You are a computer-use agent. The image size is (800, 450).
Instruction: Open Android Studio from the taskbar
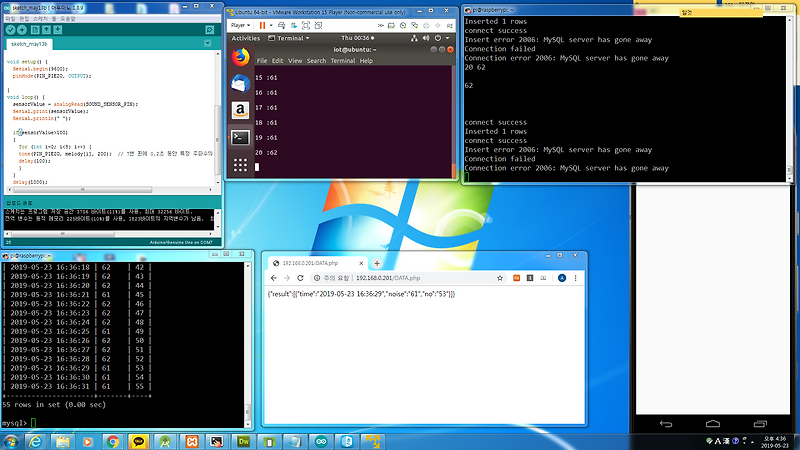click(x=165, y=442)
